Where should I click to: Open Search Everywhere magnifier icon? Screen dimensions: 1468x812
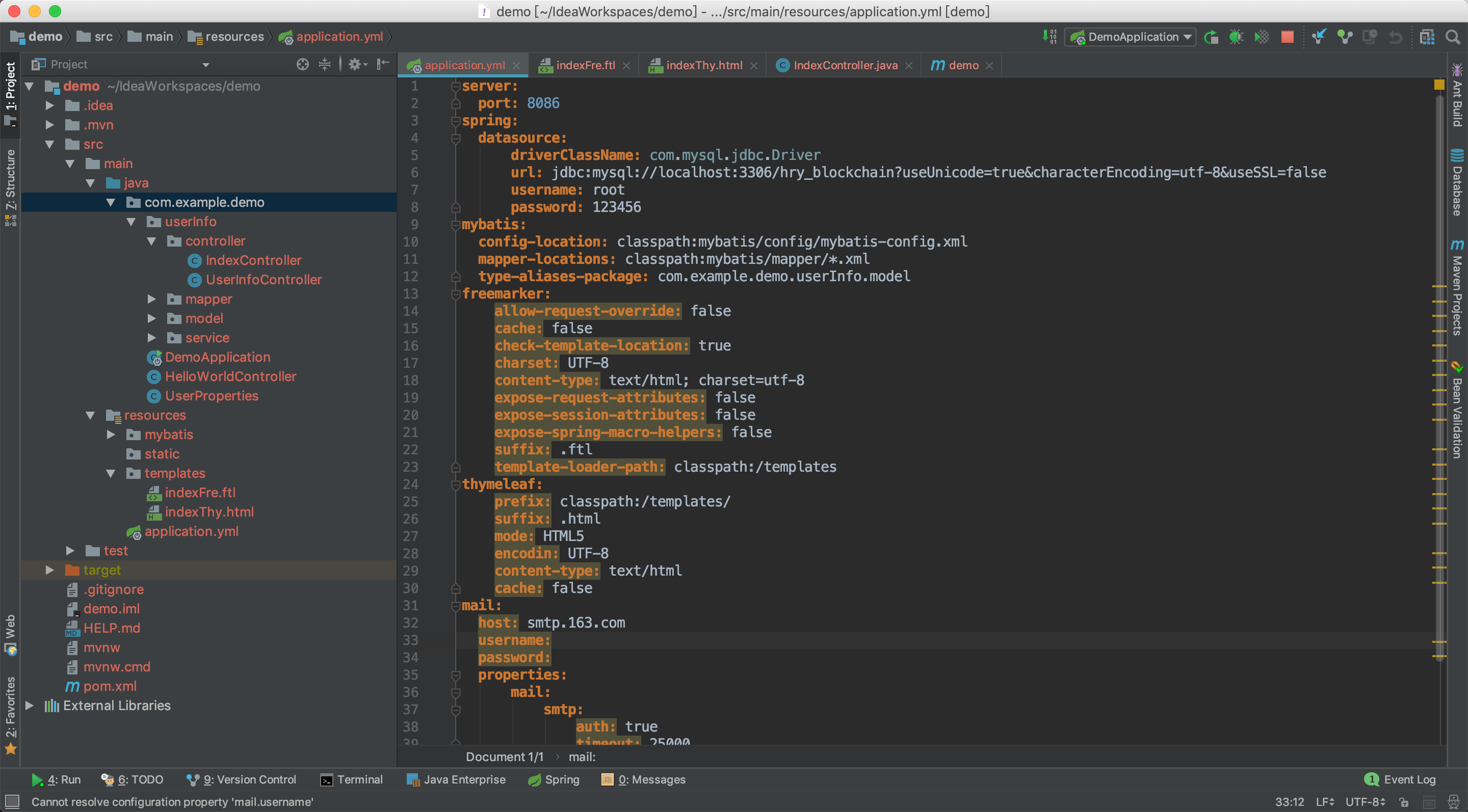tap(1453, 37)
